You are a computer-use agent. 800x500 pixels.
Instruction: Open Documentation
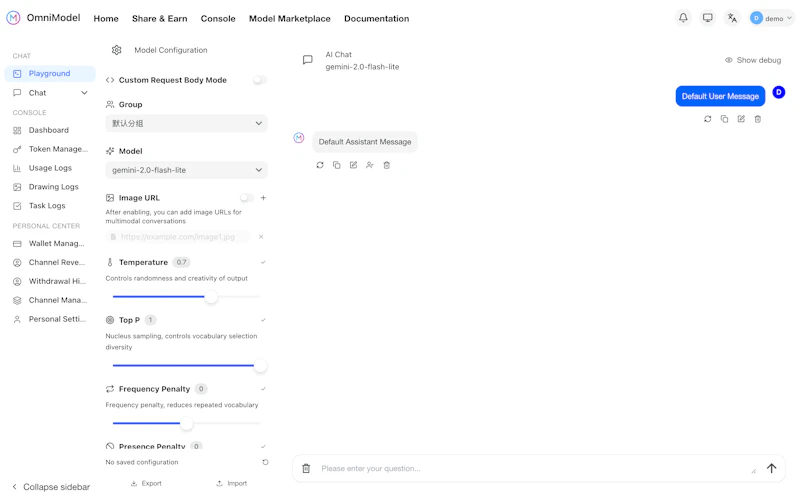click(377, 18)
